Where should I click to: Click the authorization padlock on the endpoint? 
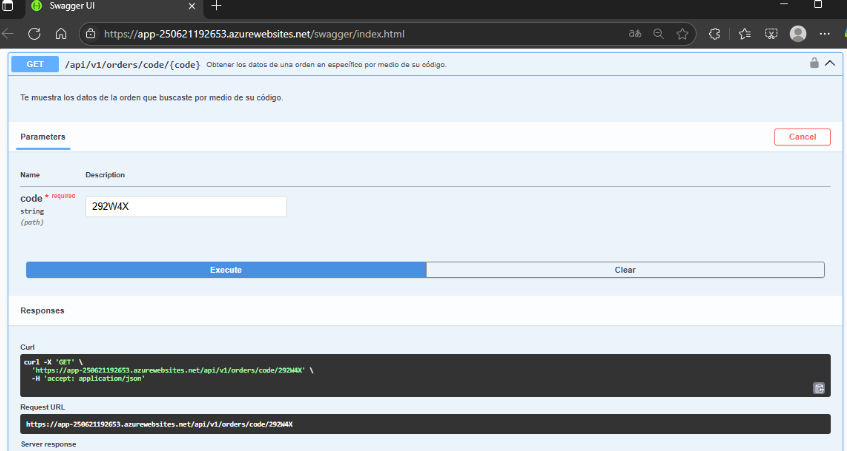pos(814,63)
